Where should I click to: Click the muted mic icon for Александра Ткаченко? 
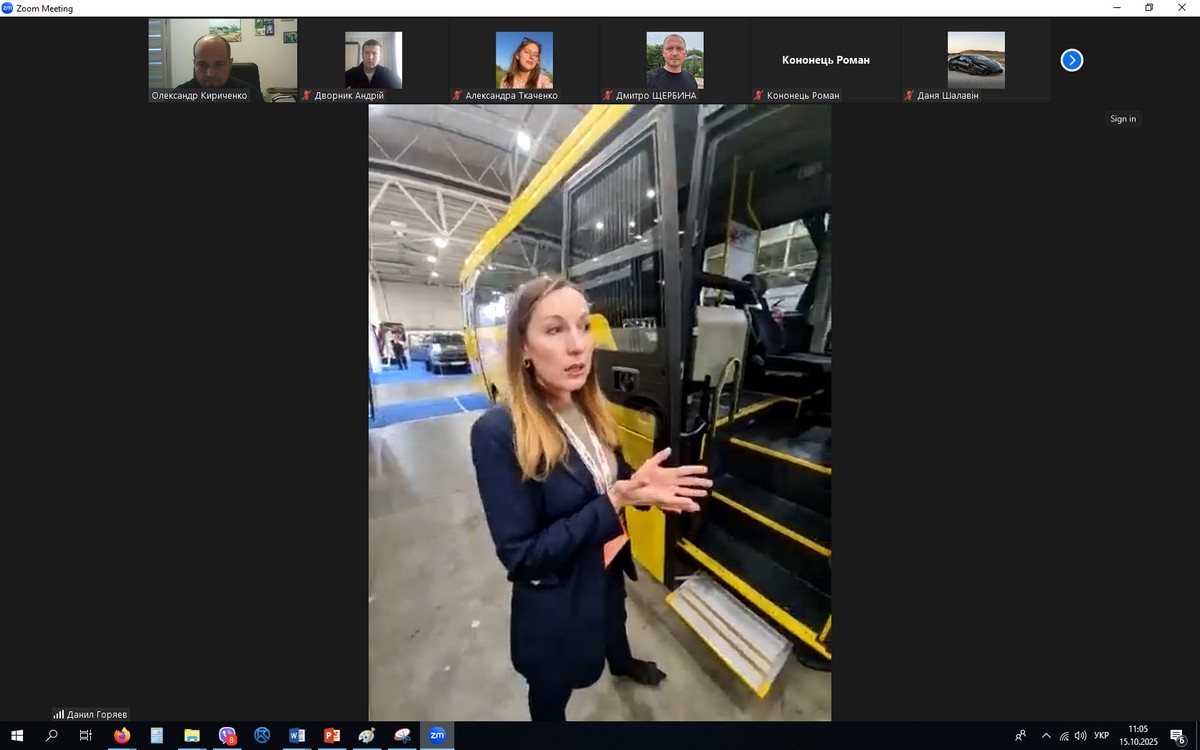coord(457,96)
